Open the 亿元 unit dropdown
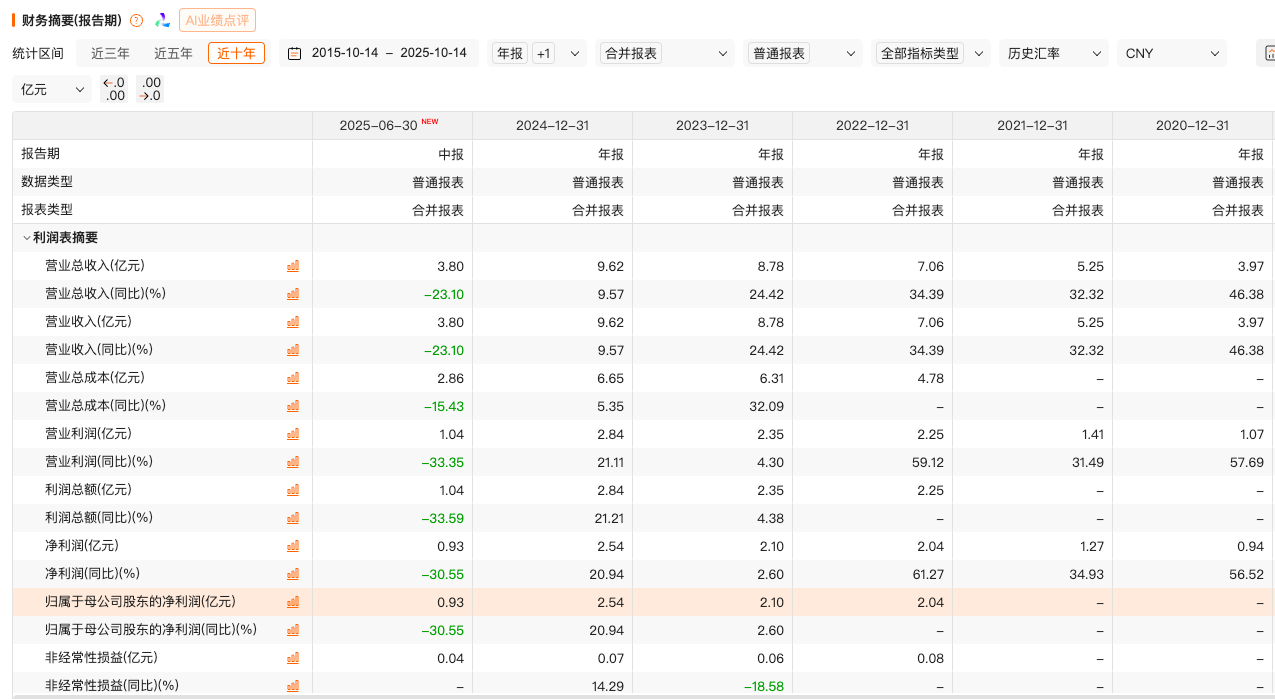1275x699 pixels. pyautogui.click(x=52, y=90)
